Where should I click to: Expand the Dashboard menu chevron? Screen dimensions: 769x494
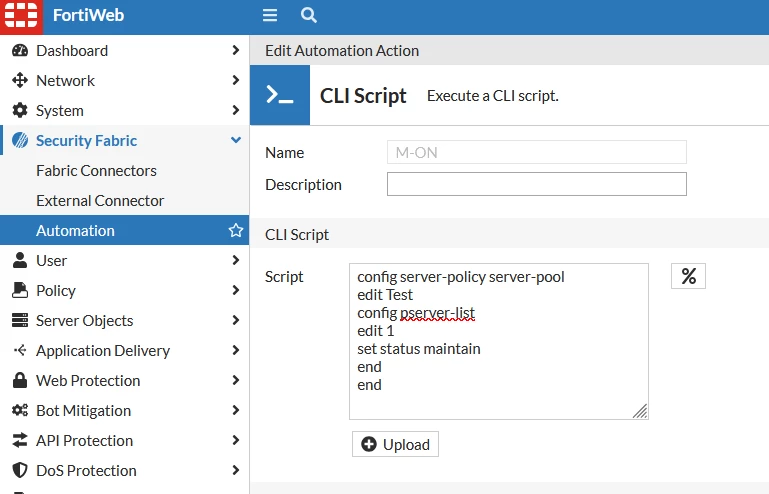(x=235, y=50)
